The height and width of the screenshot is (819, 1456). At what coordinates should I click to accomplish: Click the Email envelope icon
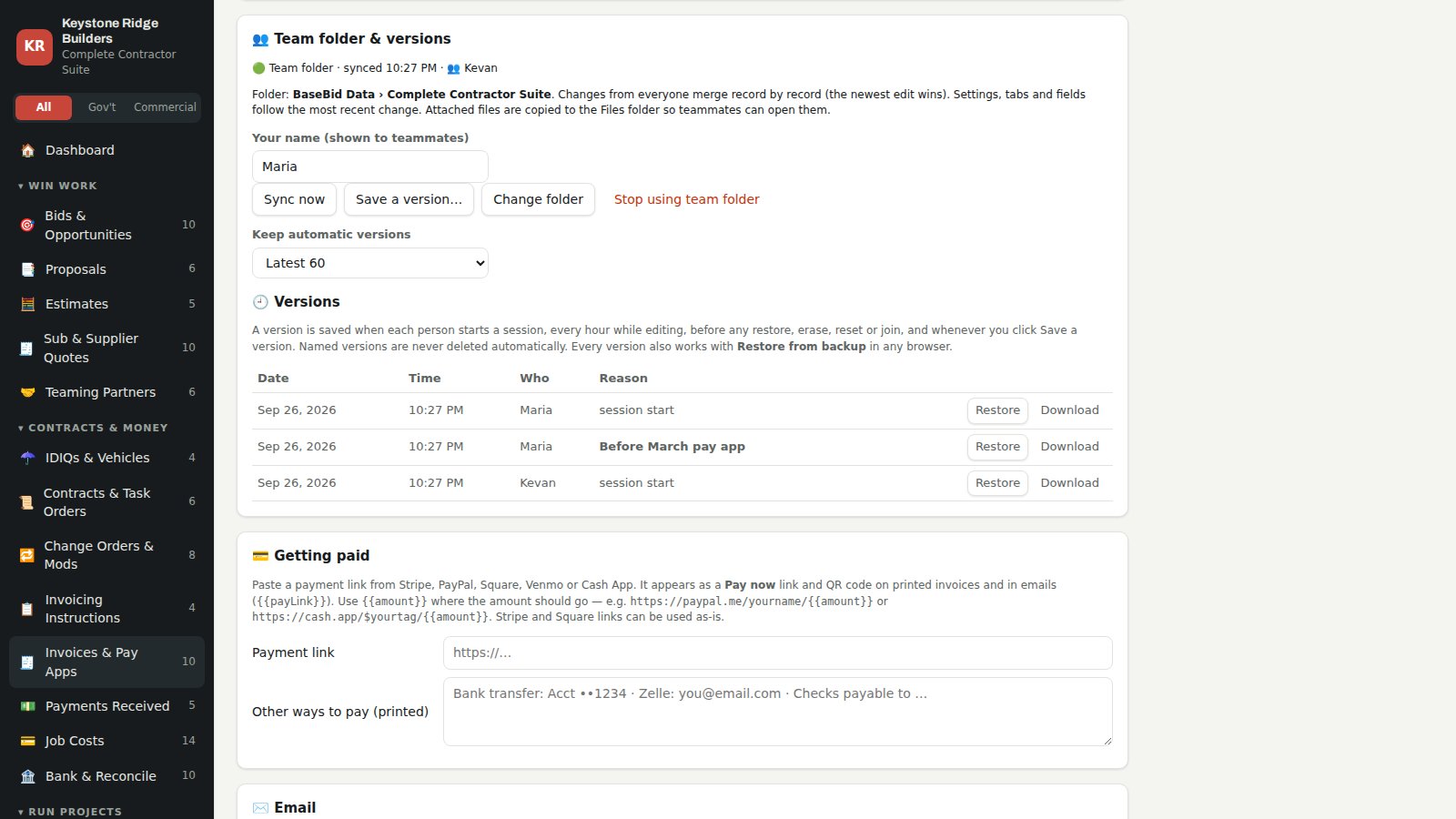[x=260, y=808]
